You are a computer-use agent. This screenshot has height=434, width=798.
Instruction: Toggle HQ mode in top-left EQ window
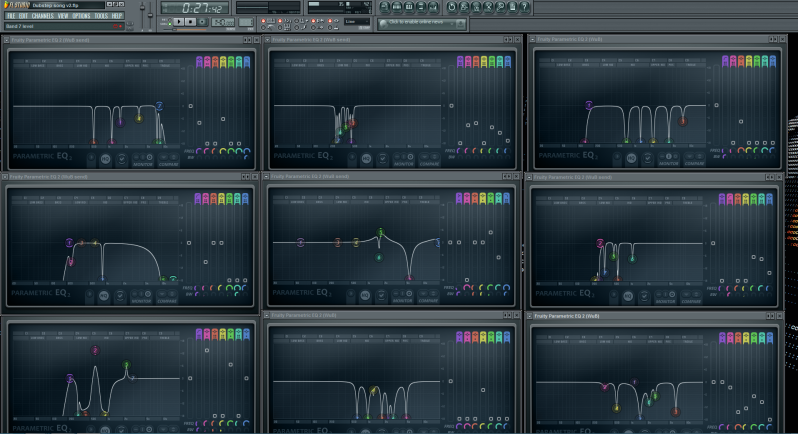point(105,159)
